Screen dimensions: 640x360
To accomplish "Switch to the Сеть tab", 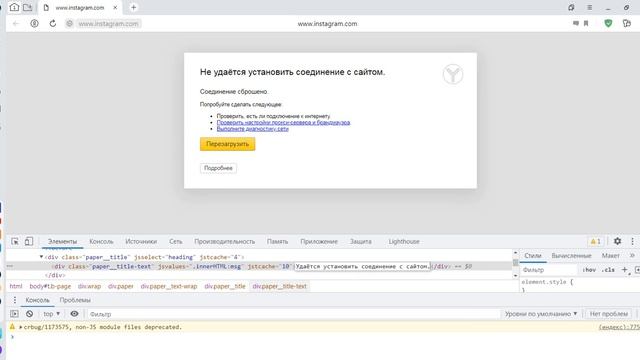I will (176, 241).
